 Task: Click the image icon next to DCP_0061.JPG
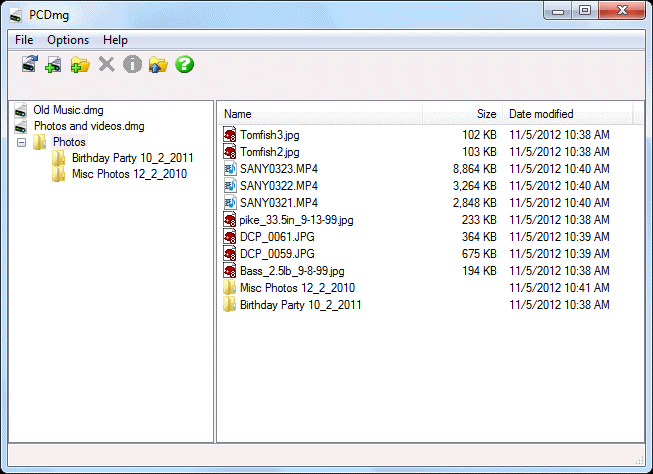click(230, 237)
